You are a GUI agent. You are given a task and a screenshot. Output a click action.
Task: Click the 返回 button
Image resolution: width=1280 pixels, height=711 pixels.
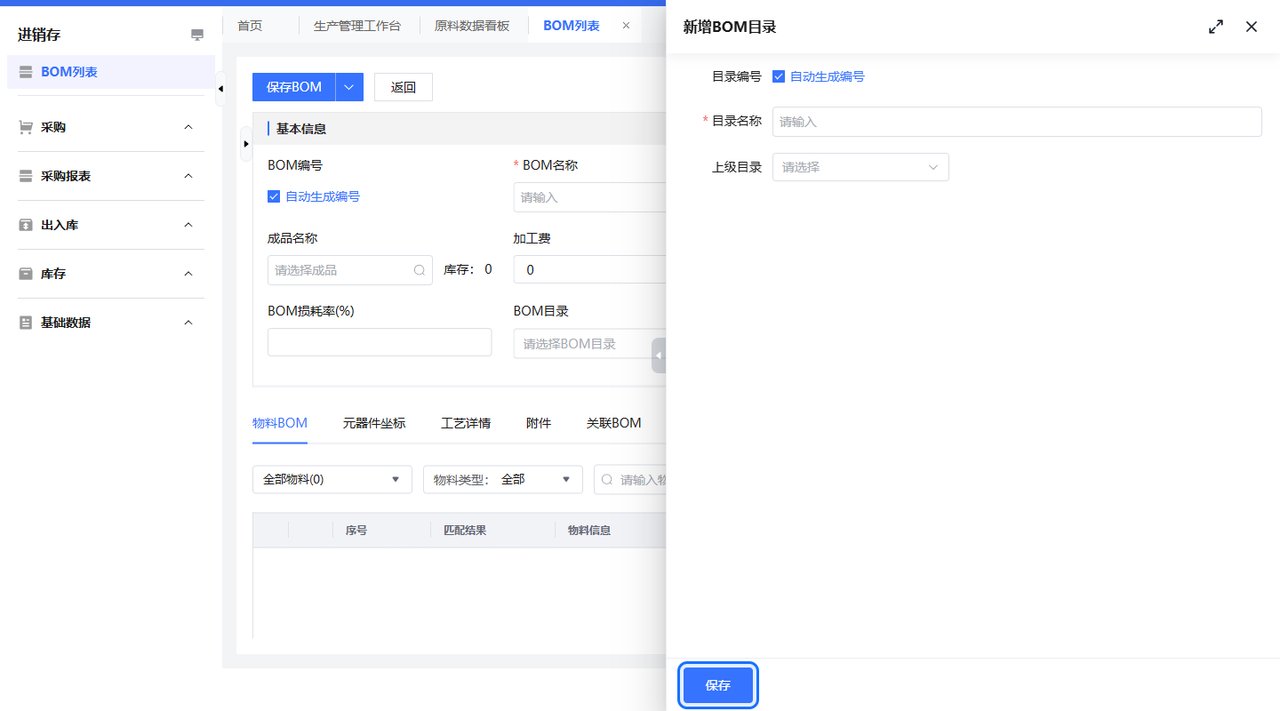pos(403,87)
